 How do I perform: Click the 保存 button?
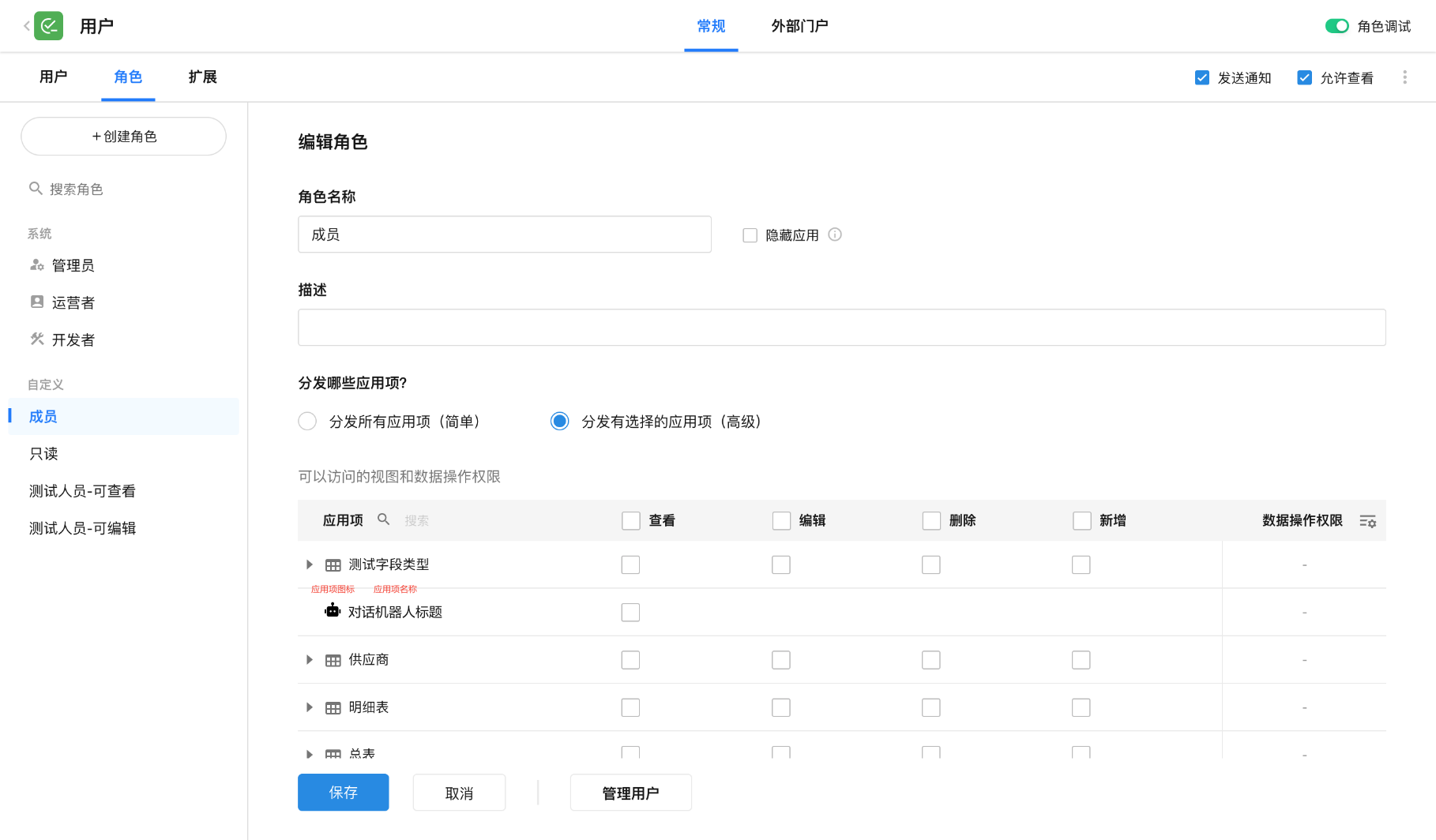click(x=343, y=792)
